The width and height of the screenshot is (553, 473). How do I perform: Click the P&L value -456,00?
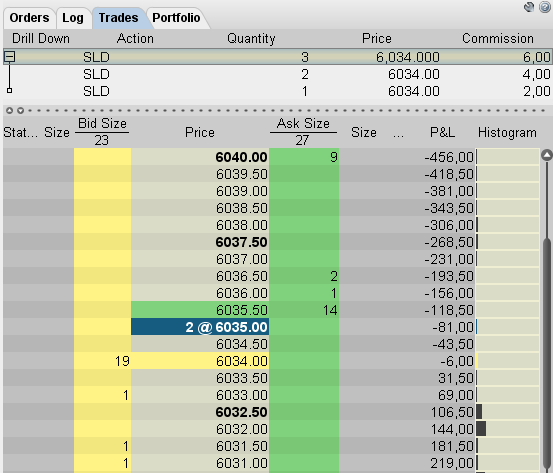click(x=449, y=157)
